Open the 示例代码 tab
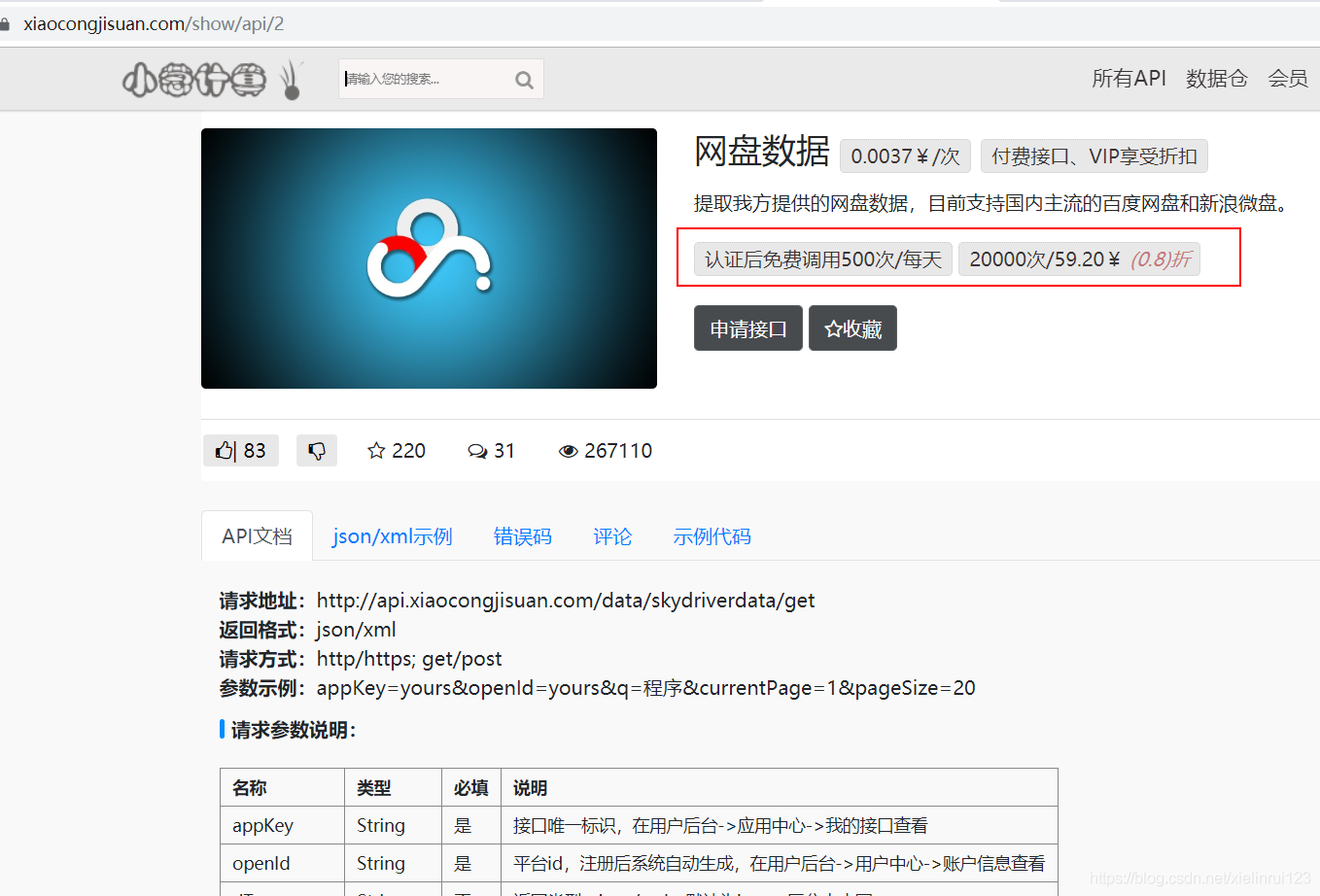This screenshot has height=896, width=1320. click(x=712, y=536)
